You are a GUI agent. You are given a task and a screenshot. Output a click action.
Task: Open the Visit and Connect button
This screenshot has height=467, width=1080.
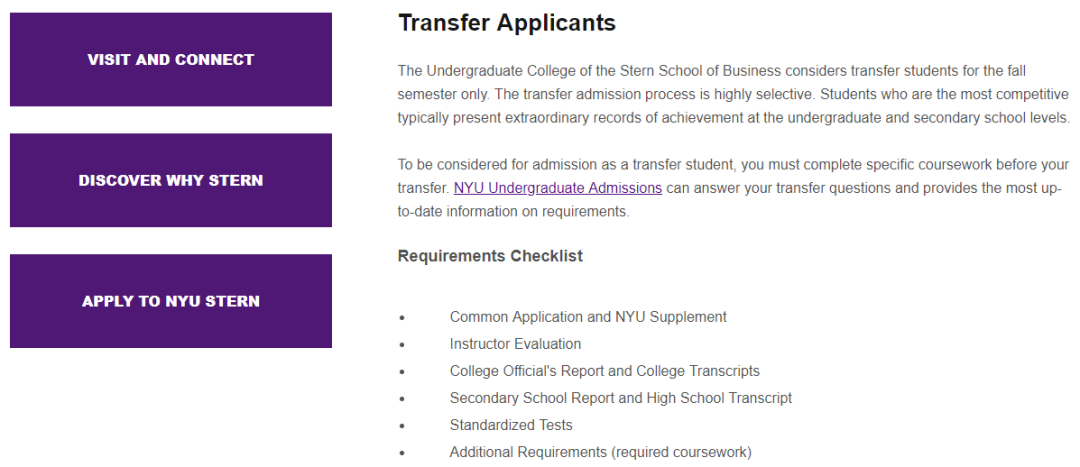point(171,59)
